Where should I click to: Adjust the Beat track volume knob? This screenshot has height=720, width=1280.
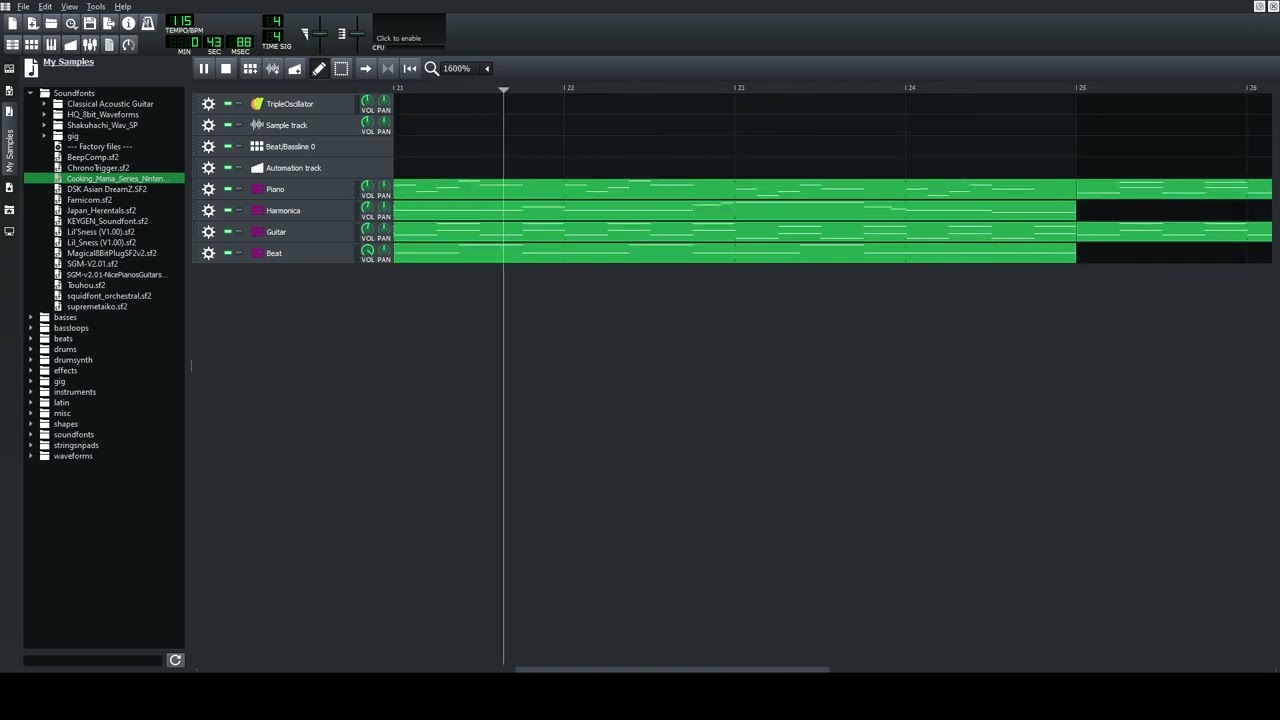(x=367, y=250)
